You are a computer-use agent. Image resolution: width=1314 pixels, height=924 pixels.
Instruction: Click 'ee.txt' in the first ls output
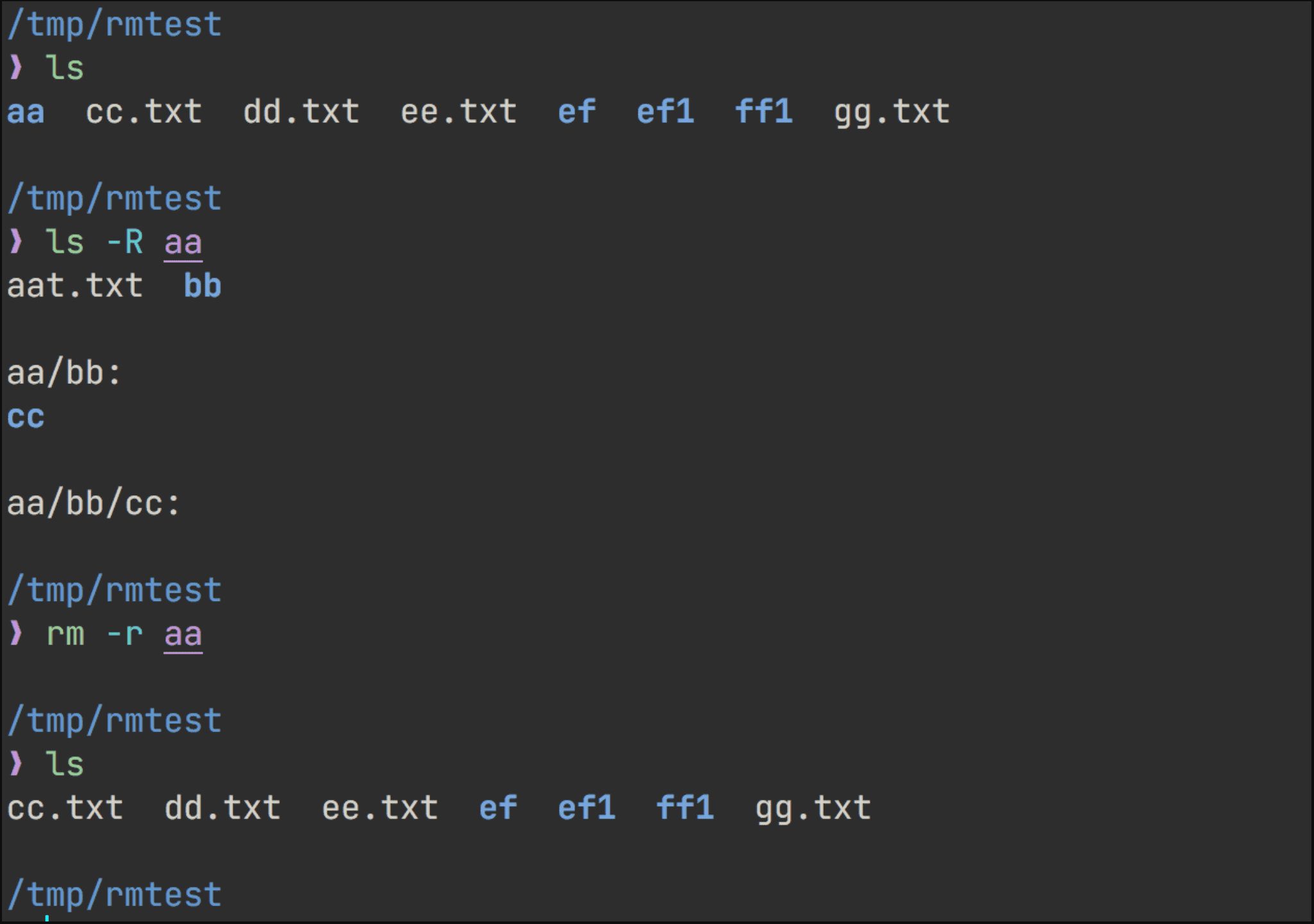[458, 113]
